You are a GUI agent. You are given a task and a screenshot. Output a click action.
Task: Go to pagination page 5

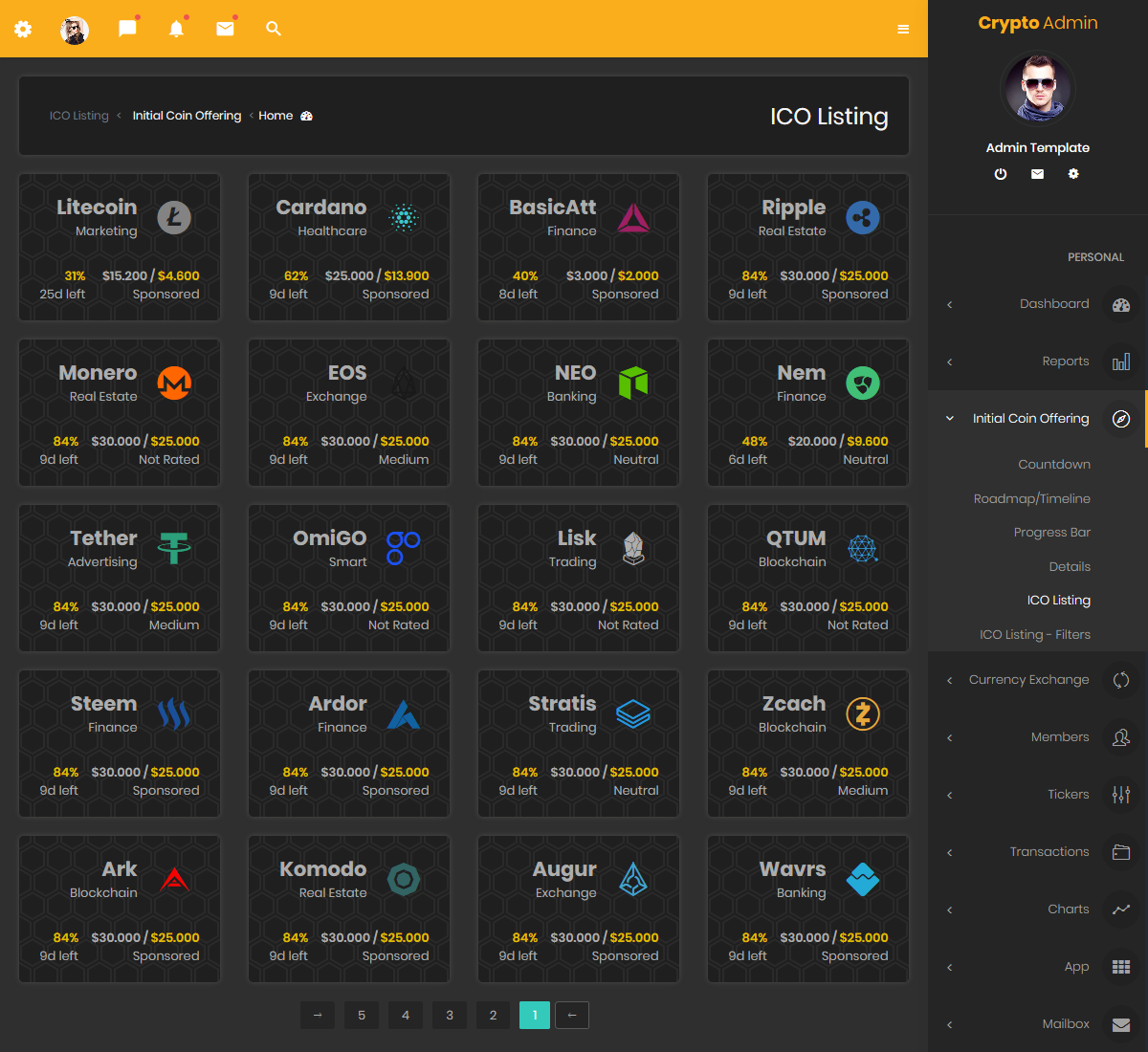pyautogui.click(x=362, y=1016)
